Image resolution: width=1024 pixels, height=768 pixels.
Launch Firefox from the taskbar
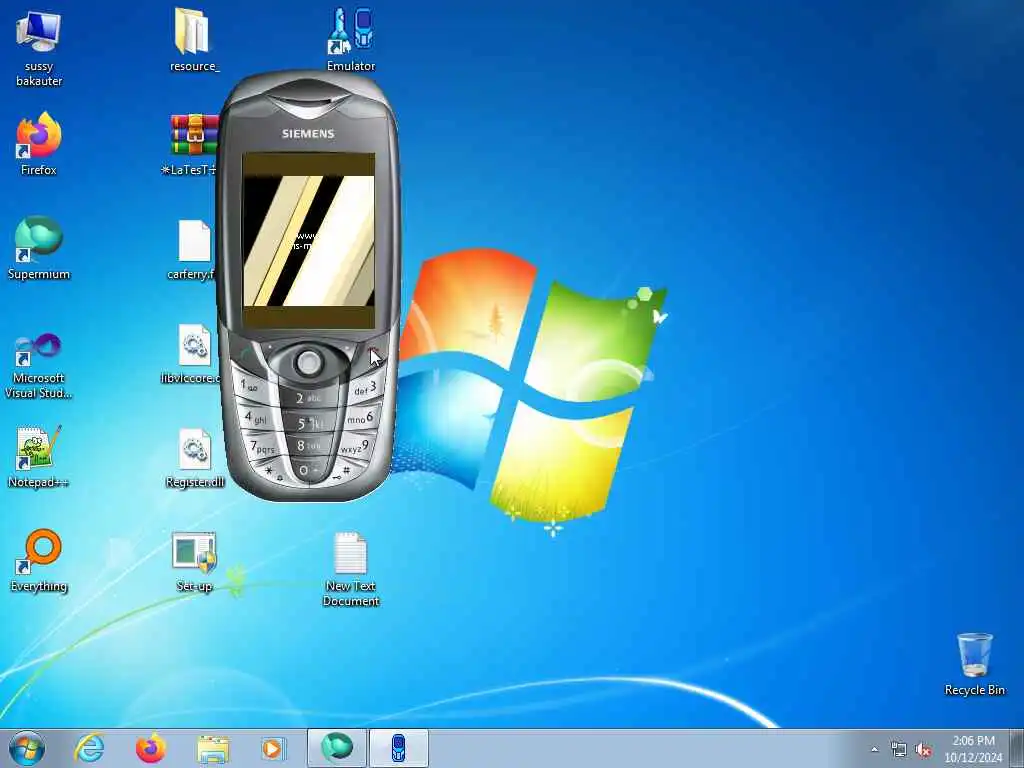(x=150, y=748)
